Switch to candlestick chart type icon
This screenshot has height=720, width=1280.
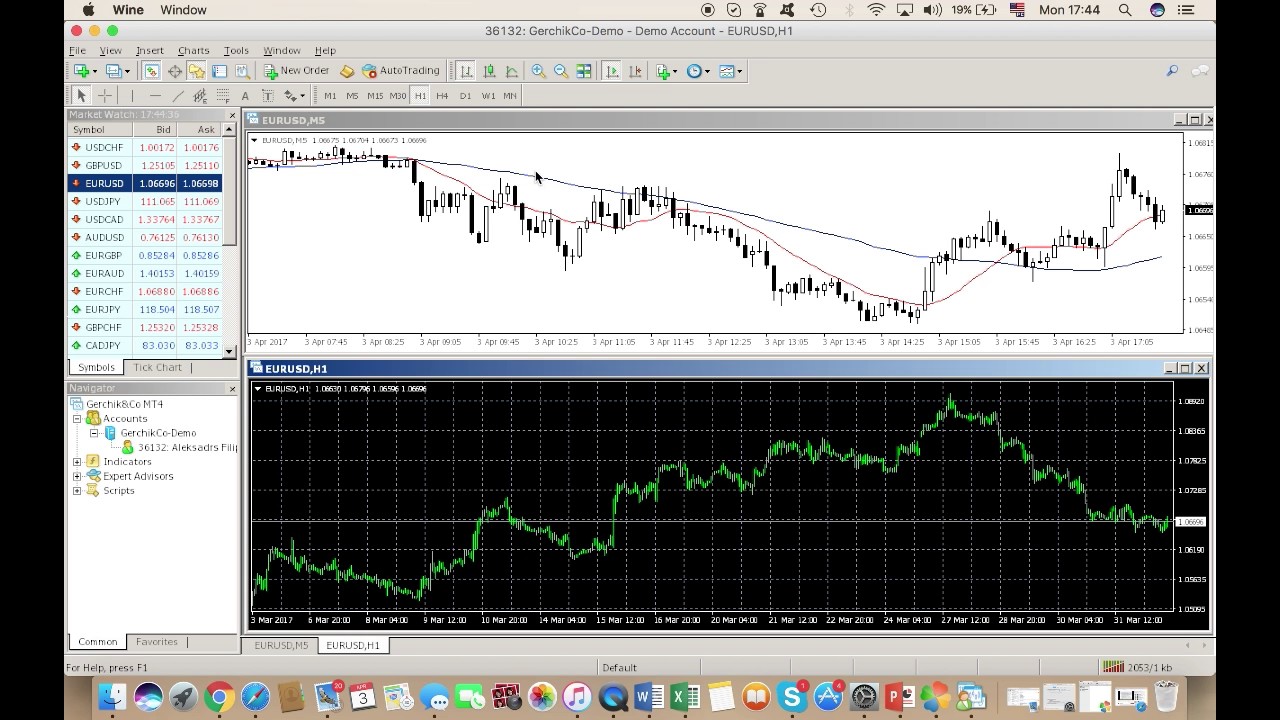point(489,71)
